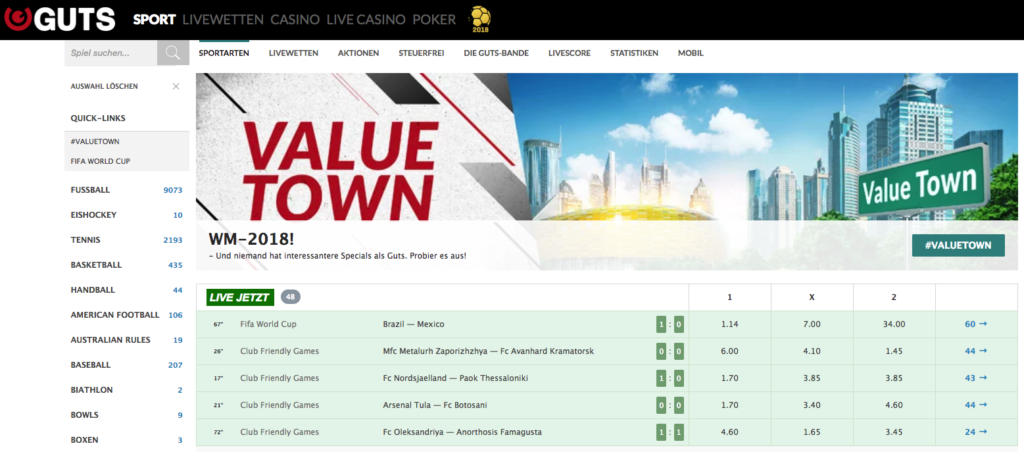Select odds 3.45 for Anorthosis Famagusta

(x=894, y=432)
